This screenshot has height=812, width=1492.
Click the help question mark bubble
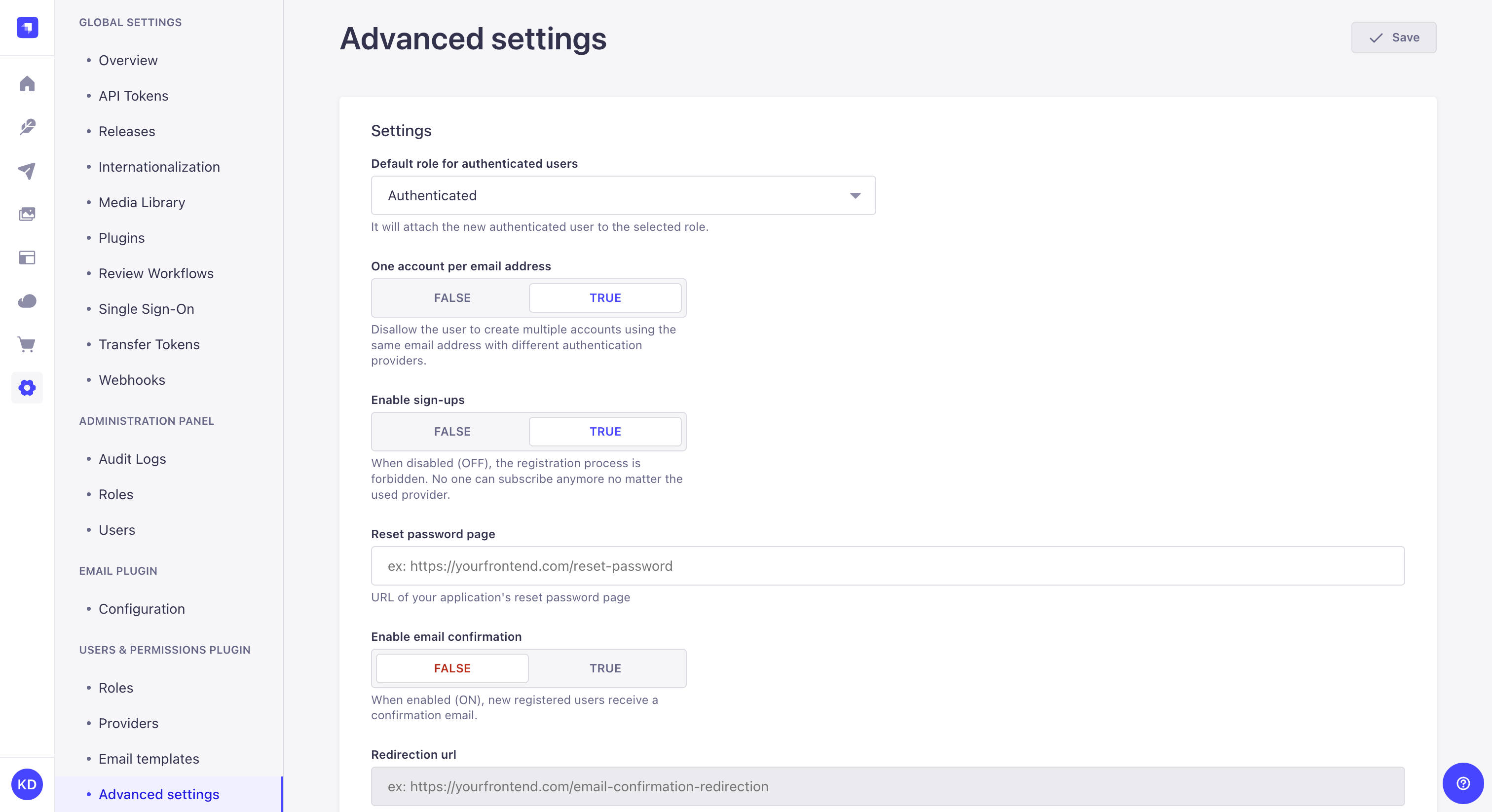(x=1463, y=784)
